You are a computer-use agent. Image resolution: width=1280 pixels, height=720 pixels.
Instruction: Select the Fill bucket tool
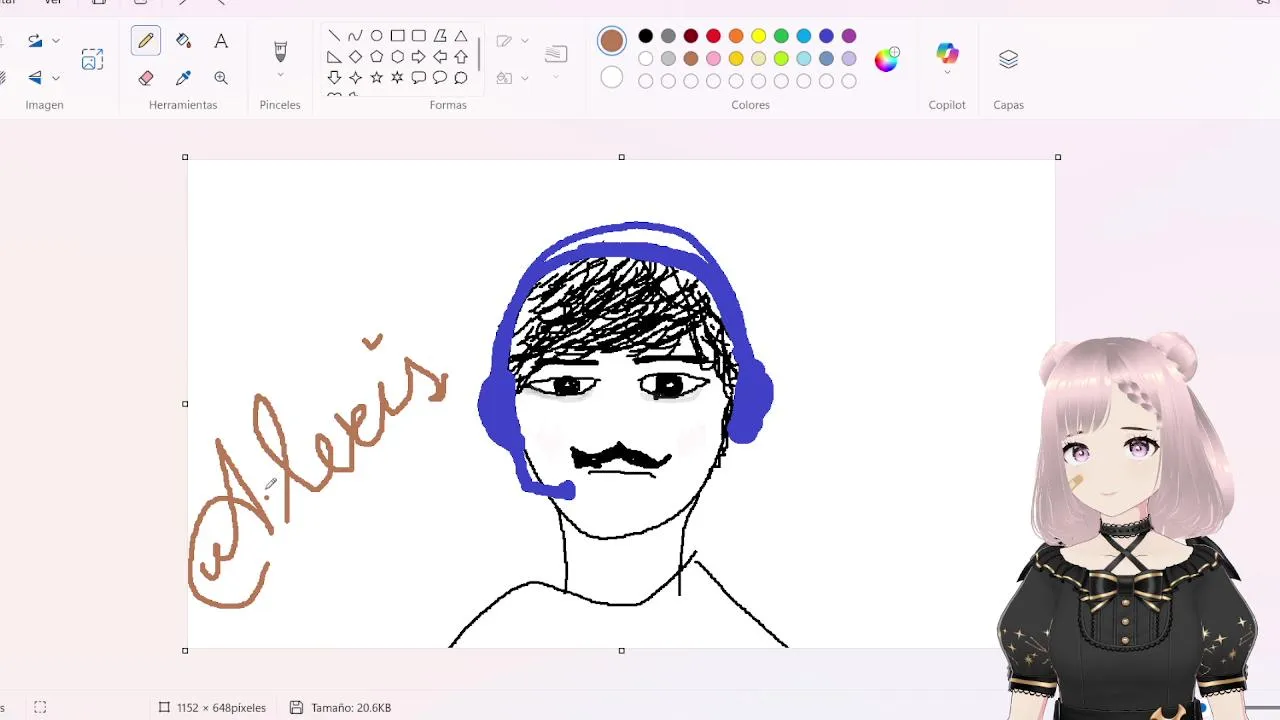[x=183, y=41]
